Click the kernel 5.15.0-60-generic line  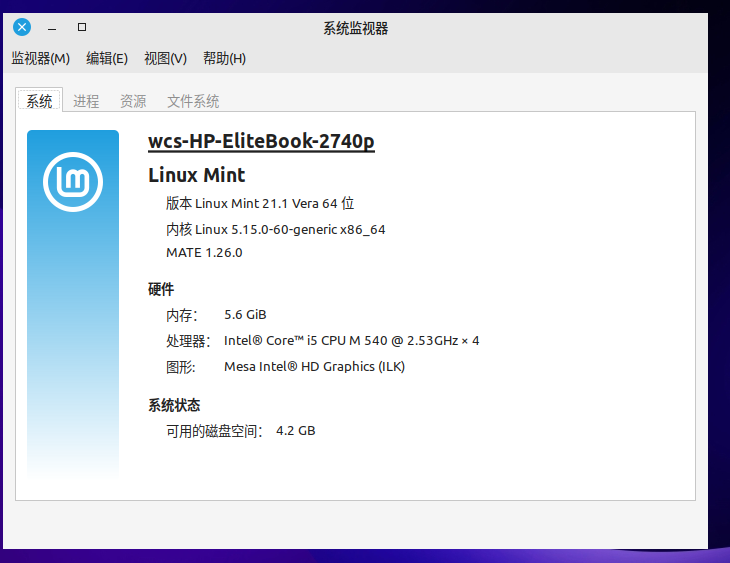pyautogui.click(x=276, y=230)
